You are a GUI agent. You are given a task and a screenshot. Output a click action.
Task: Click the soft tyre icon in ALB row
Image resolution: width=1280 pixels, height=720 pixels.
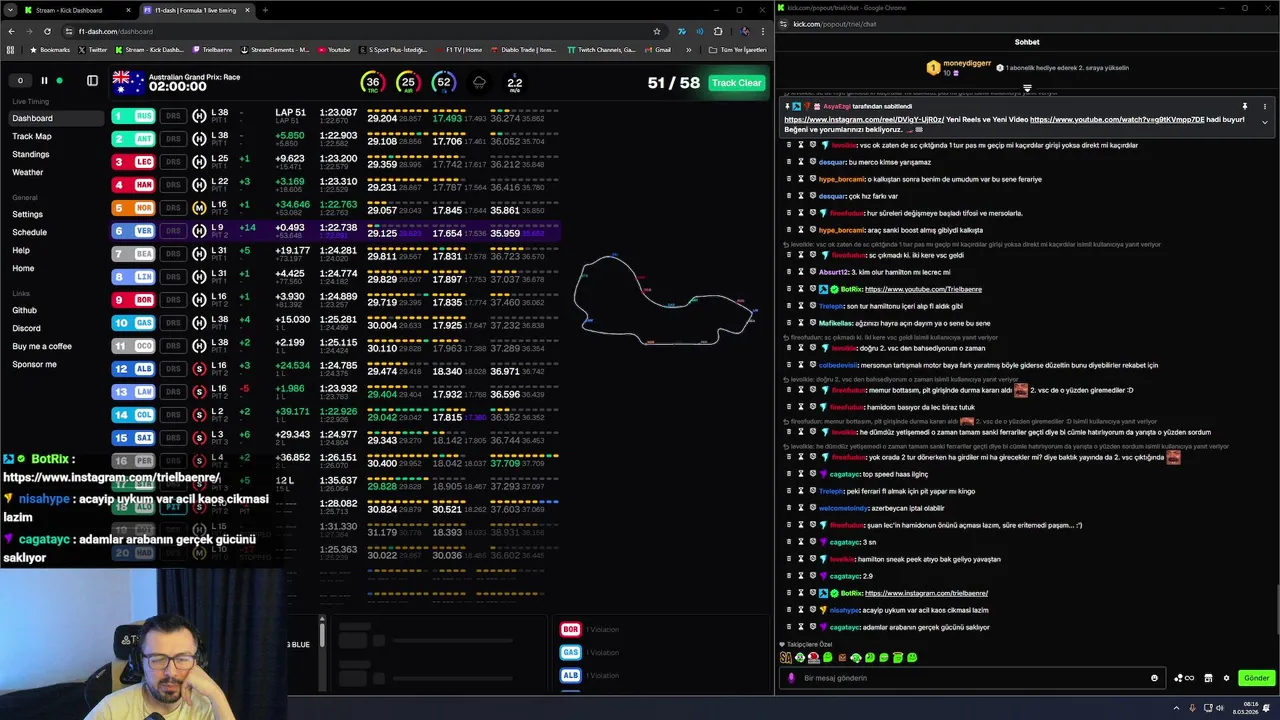point(199,369)
